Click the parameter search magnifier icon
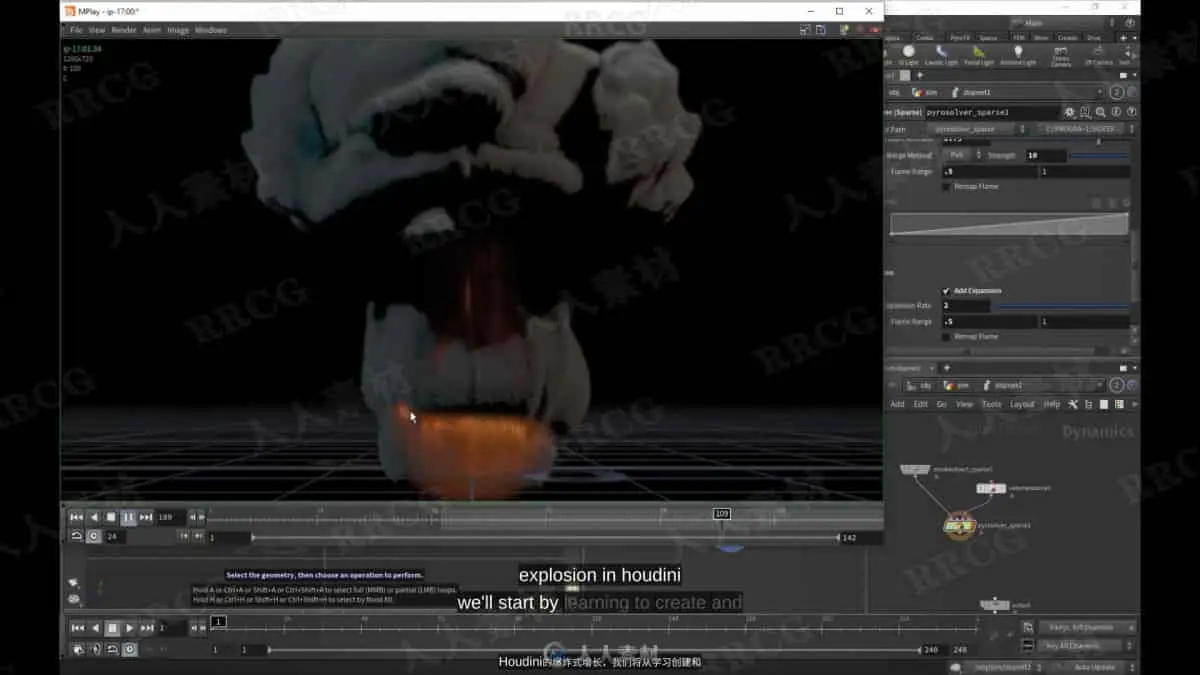 1100,112
